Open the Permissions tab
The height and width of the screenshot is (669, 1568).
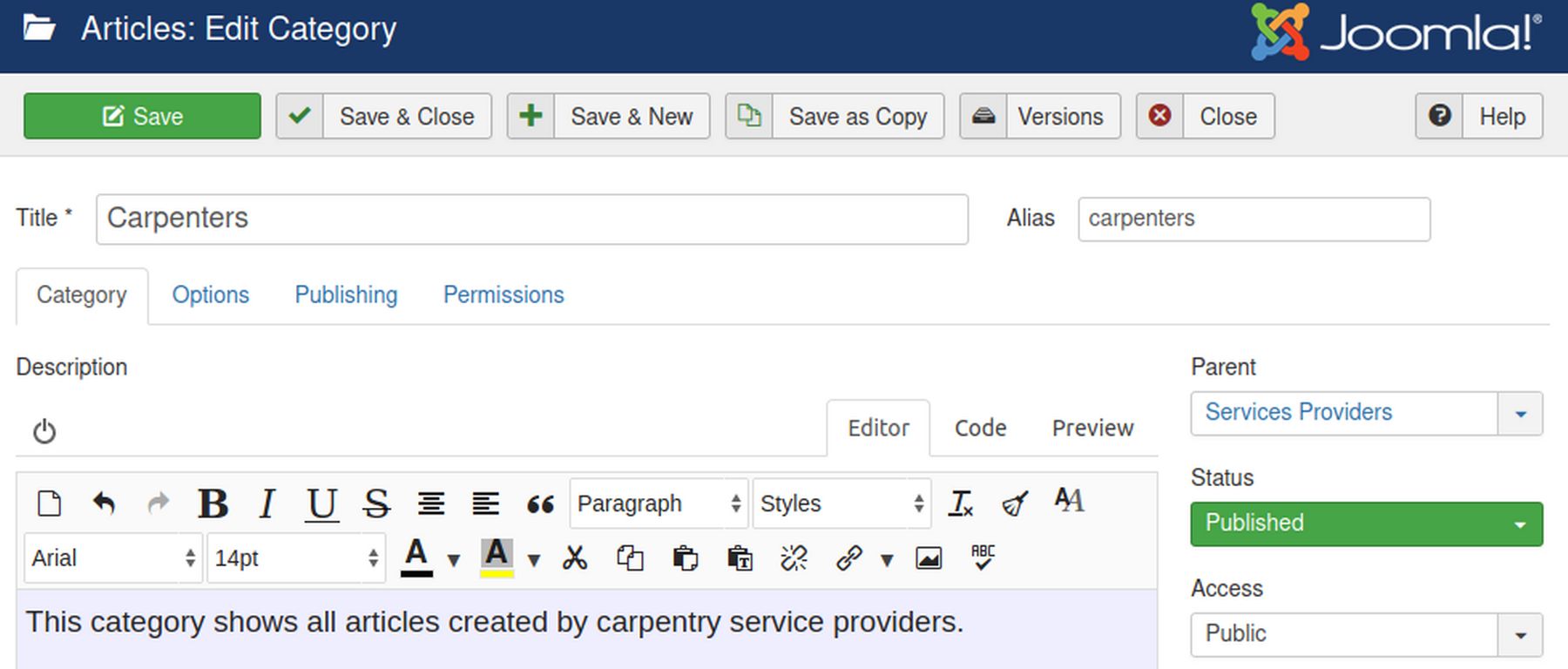(x=504, y=295)
